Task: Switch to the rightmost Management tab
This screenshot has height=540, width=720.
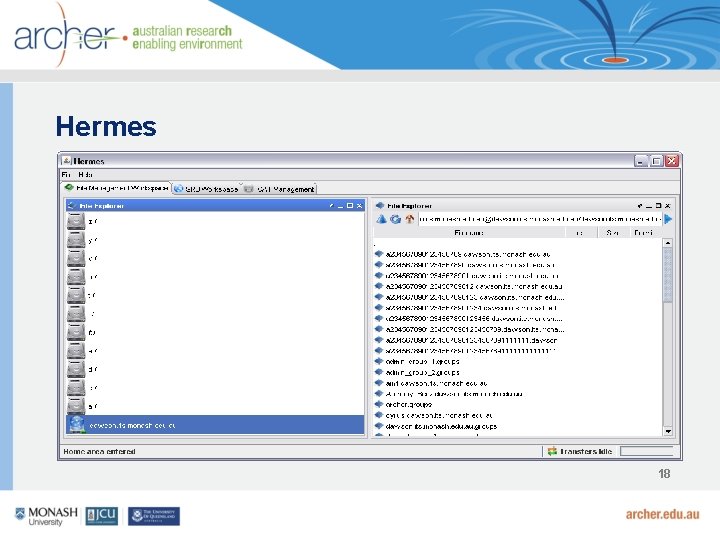Action: tap(279, 189)
